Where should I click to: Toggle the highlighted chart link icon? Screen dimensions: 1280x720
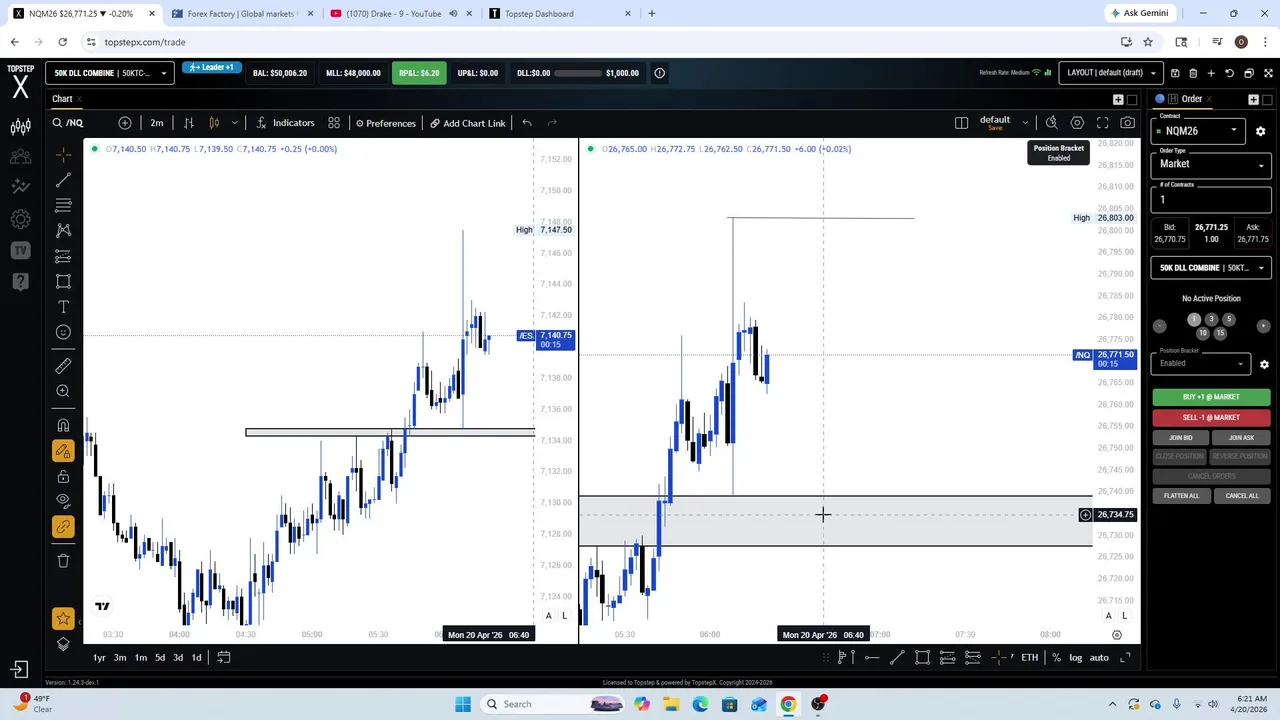click(x=63, y=527)
